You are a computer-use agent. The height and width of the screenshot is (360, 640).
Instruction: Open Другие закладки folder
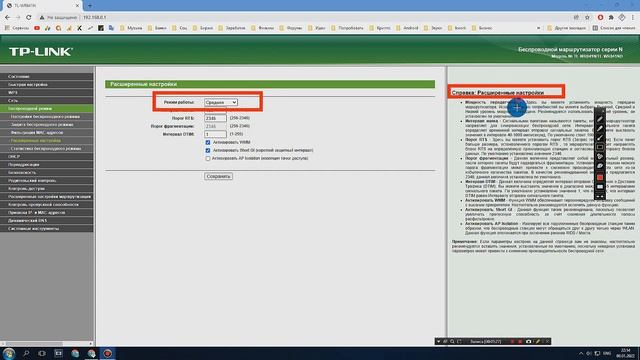(566, 28)
